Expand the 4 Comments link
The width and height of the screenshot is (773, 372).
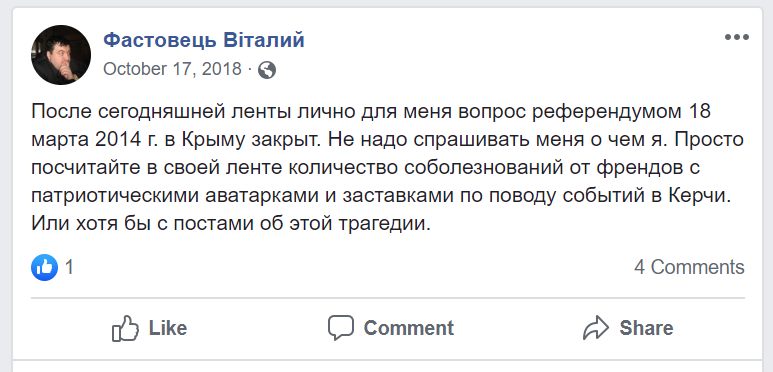(x=689, y=268)
